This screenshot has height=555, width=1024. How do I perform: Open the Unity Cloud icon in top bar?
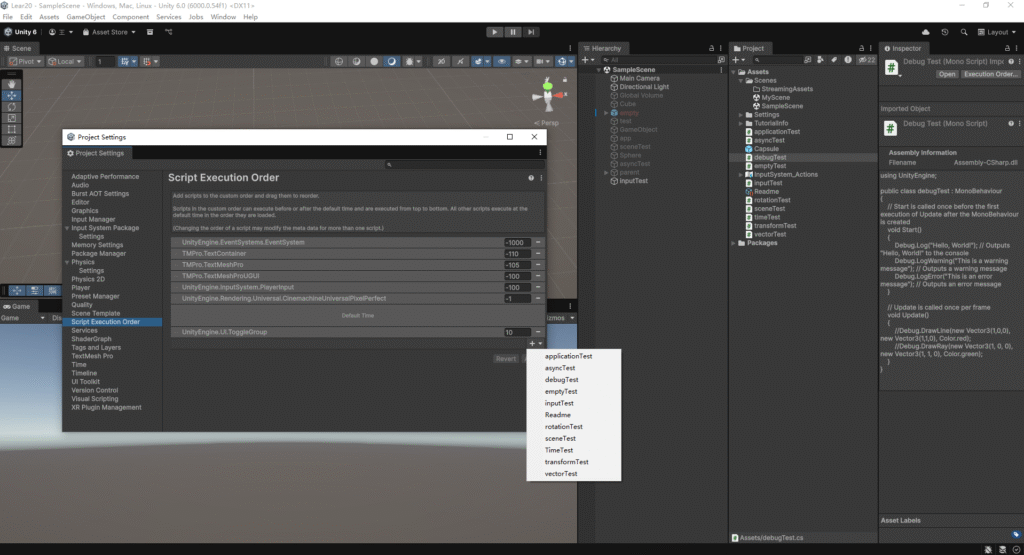[925, 32]
